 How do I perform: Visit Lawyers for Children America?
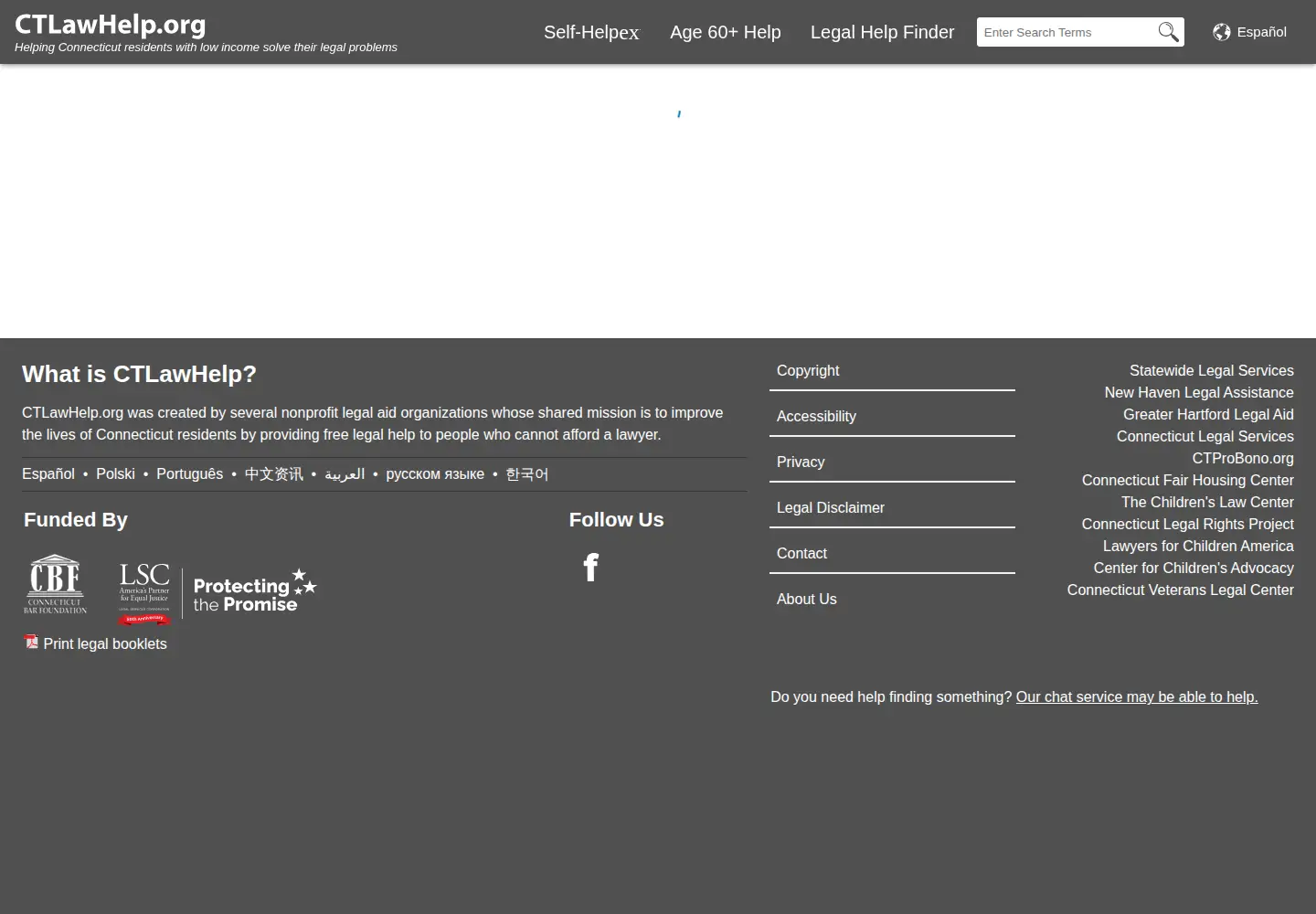pyautogui.click(x=1198, y=546)
